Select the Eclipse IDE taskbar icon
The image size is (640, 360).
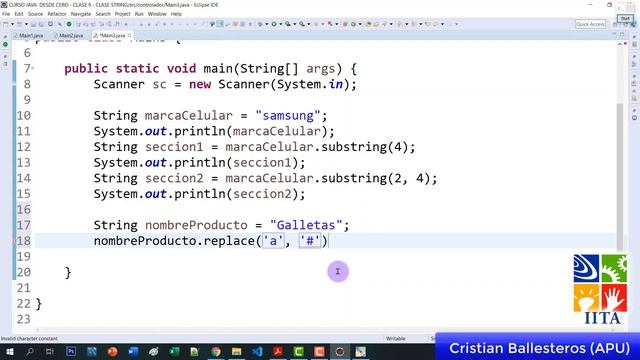[340, 351]
